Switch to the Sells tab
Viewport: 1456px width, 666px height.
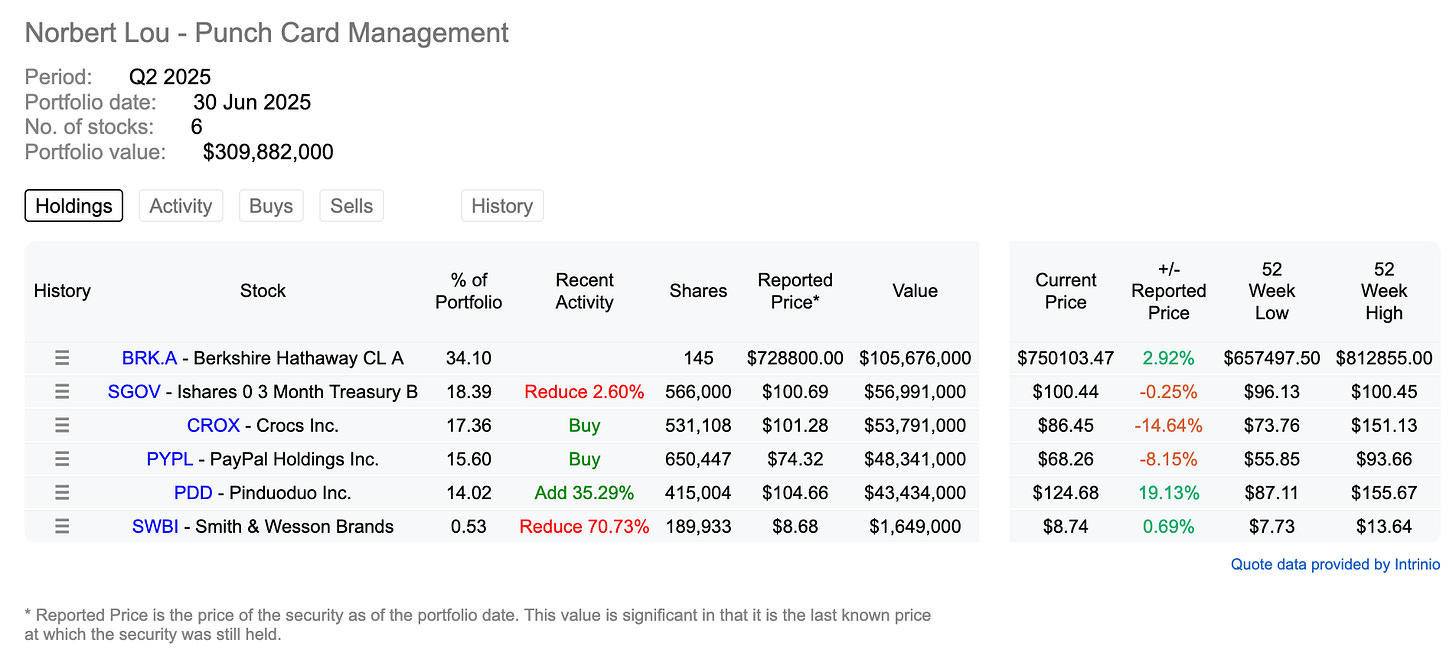352,206
